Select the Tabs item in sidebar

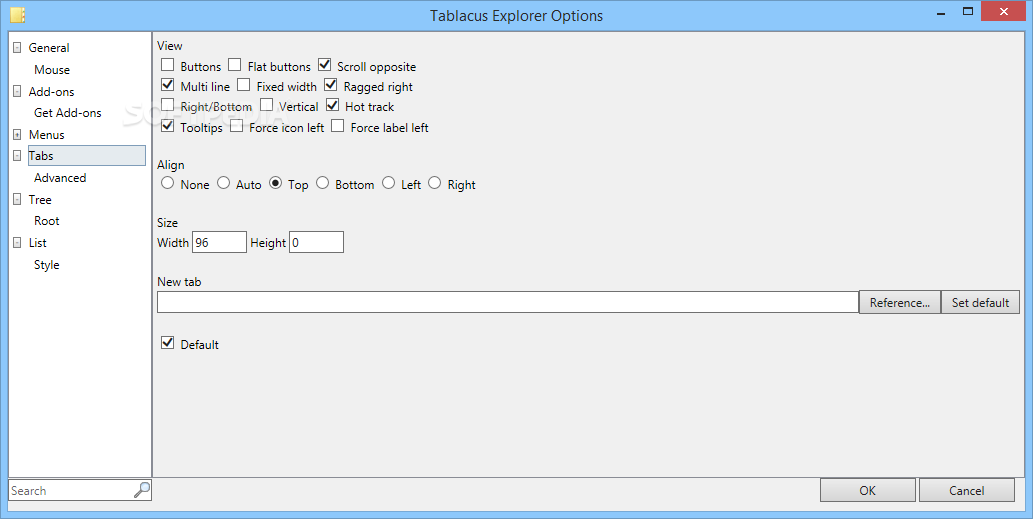point(86,155)
